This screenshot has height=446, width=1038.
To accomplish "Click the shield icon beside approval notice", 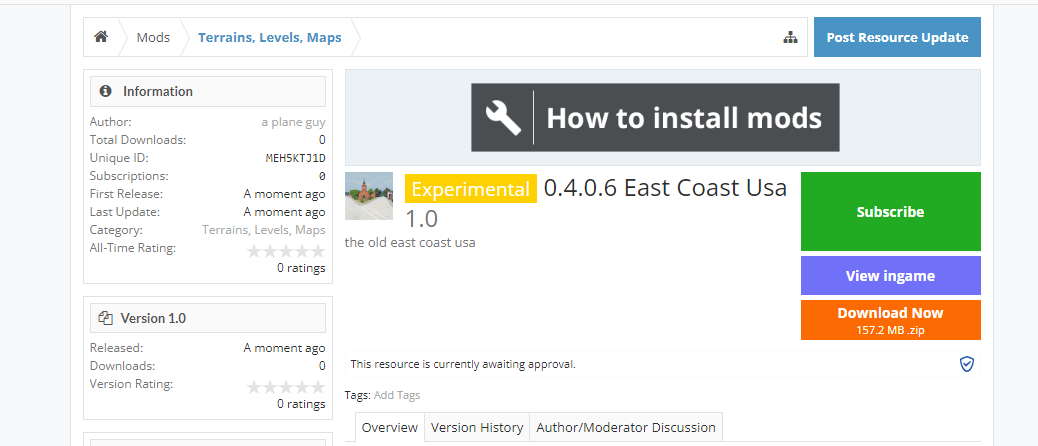I will [x=966, y=364].
